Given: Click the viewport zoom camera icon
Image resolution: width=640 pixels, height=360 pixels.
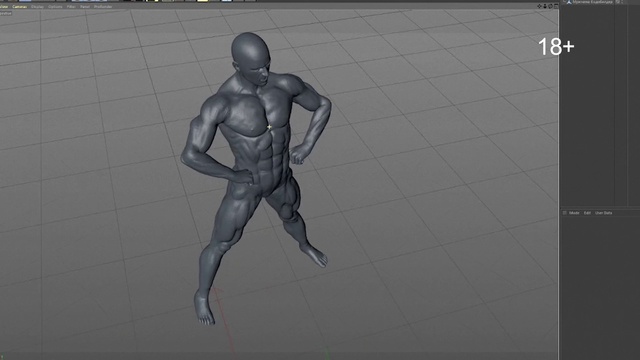Looking at the screenshot, I should coord(545,6).
